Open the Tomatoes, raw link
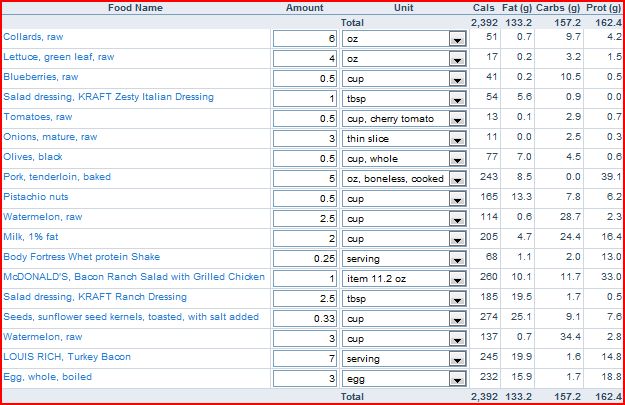 click(x=38, y=117)
